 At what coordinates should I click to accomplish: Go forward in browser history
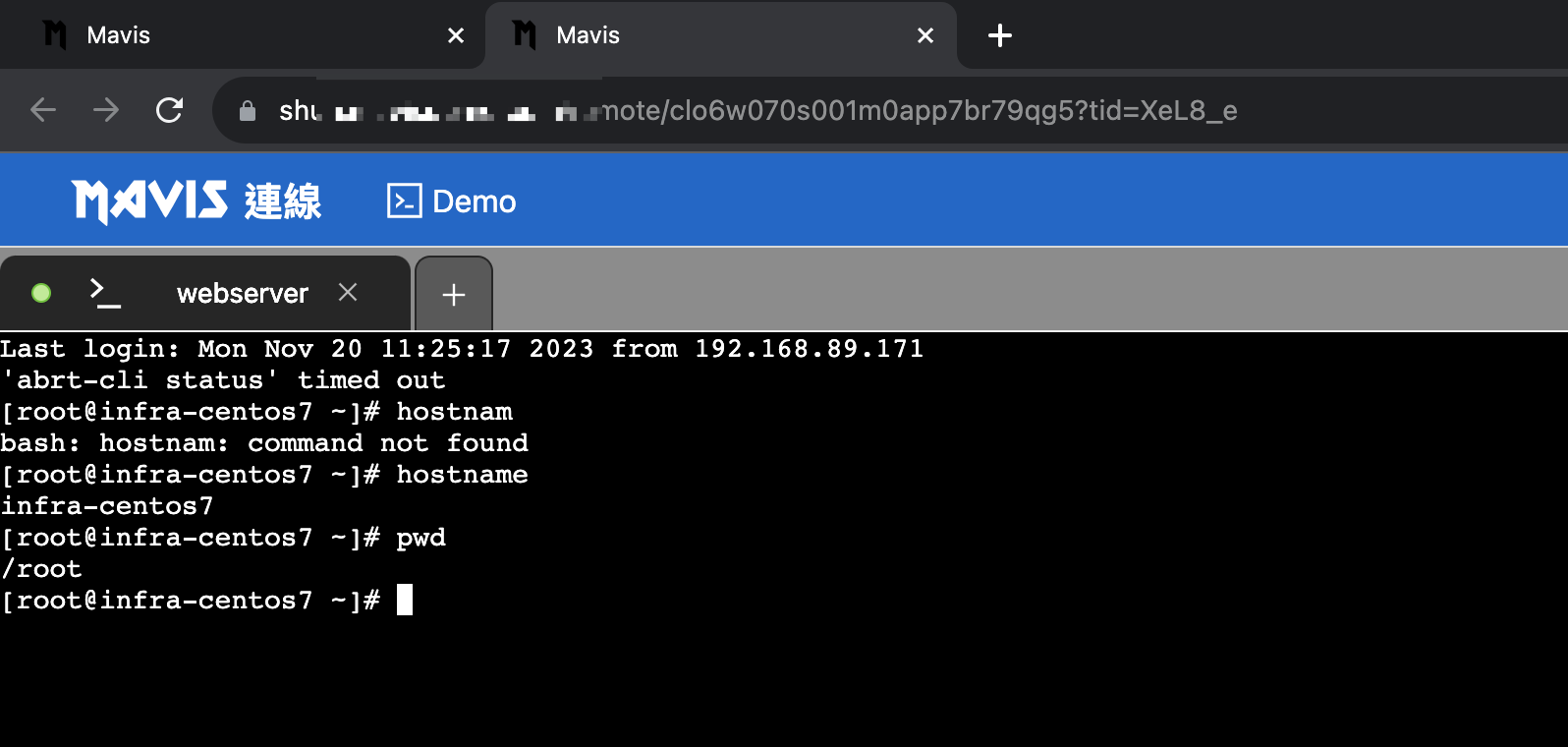[106, 110]
